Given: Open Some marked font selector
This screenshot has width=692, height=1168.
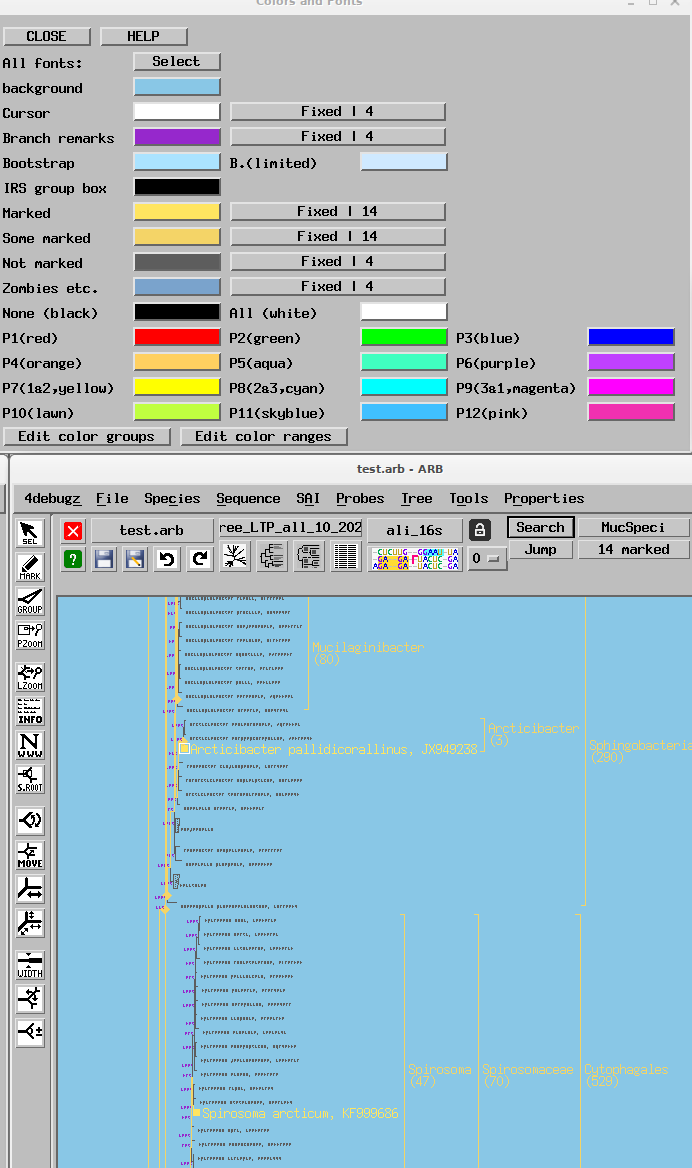Looking at the screenshot, I should click(x=337, y=237).
